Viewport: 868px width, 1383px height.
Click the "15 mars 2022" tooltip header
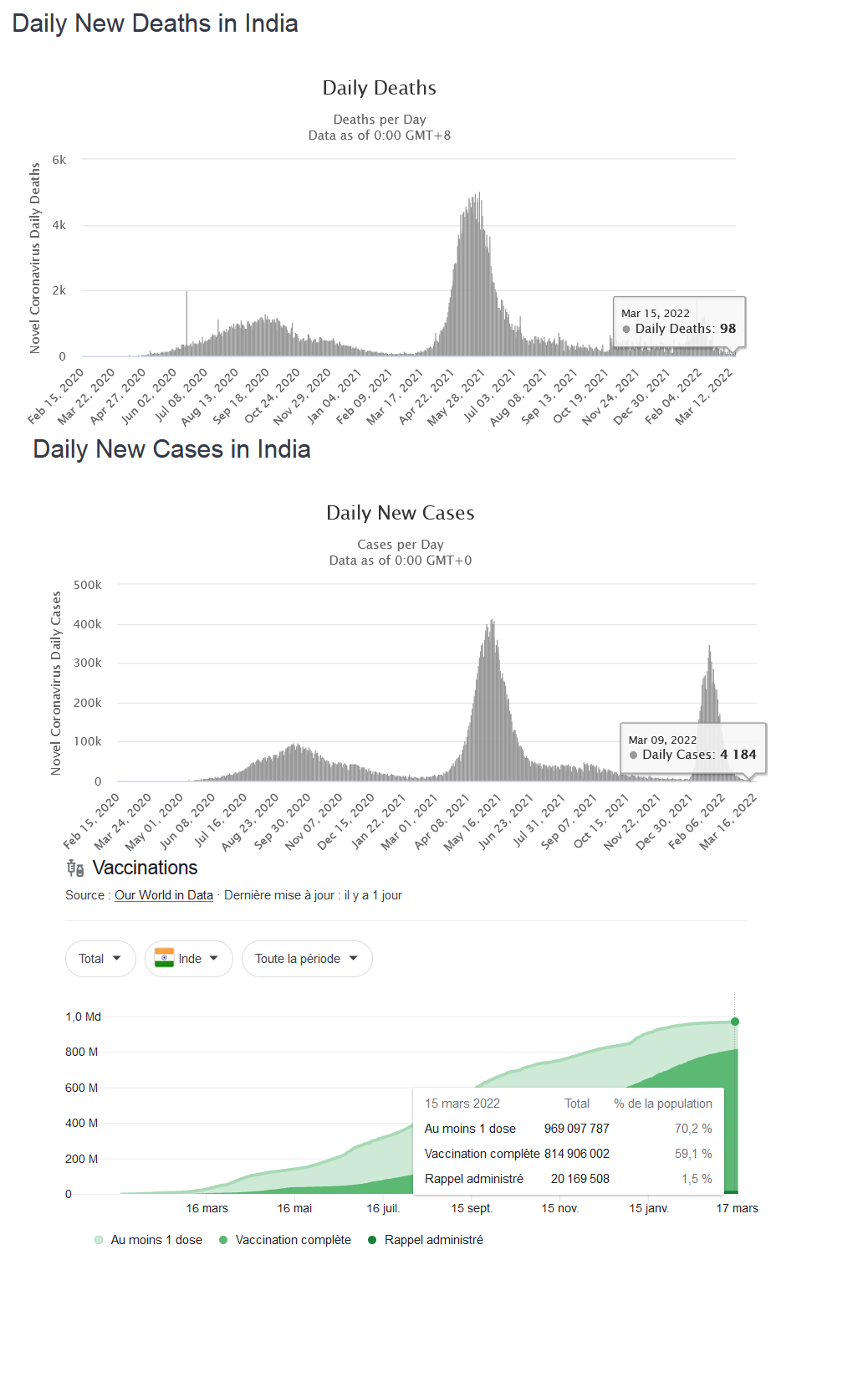(462, 1104)
